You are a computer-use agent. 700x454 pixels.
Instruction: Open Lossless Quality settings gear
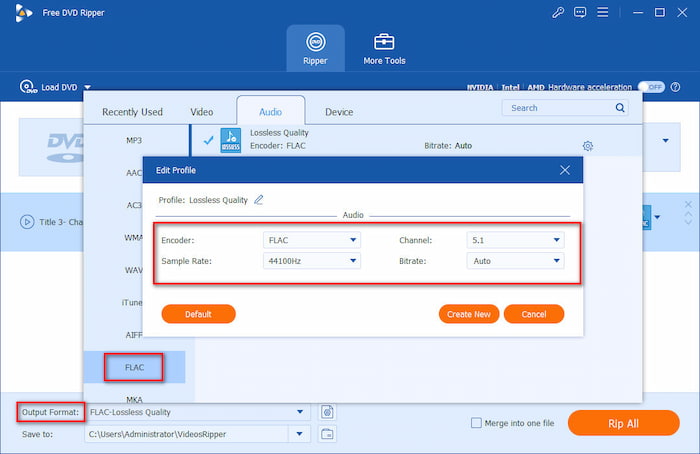point(588,146)
